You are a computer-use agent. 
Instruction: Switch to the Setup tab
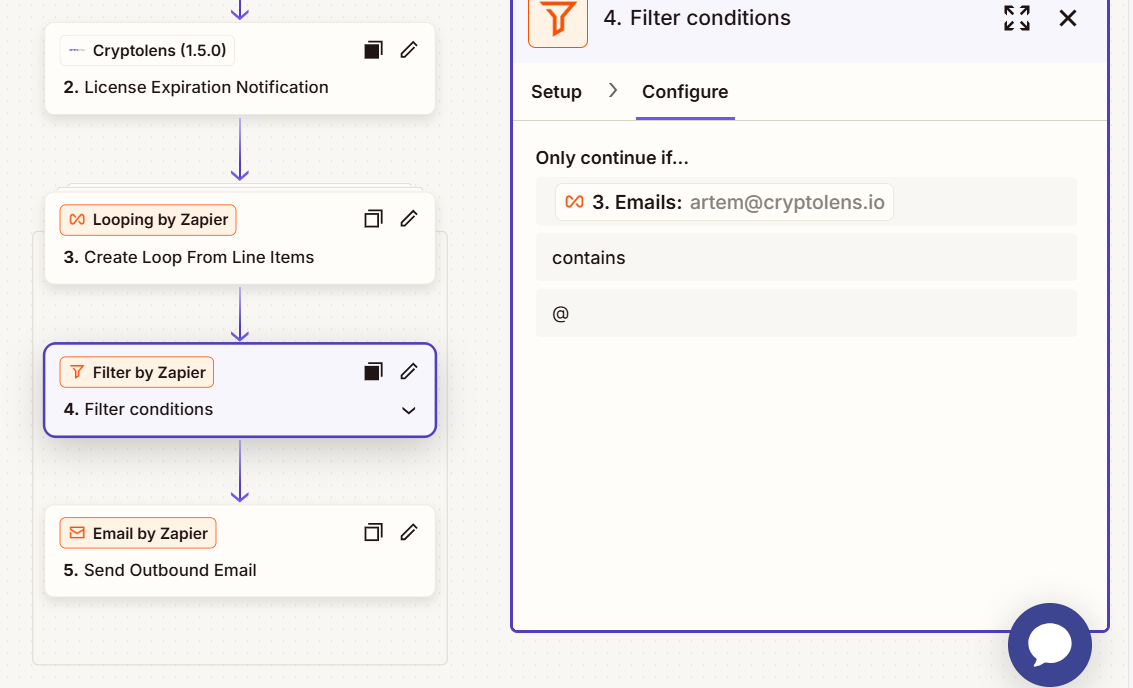pyautogui.click(x=556, y=92)
